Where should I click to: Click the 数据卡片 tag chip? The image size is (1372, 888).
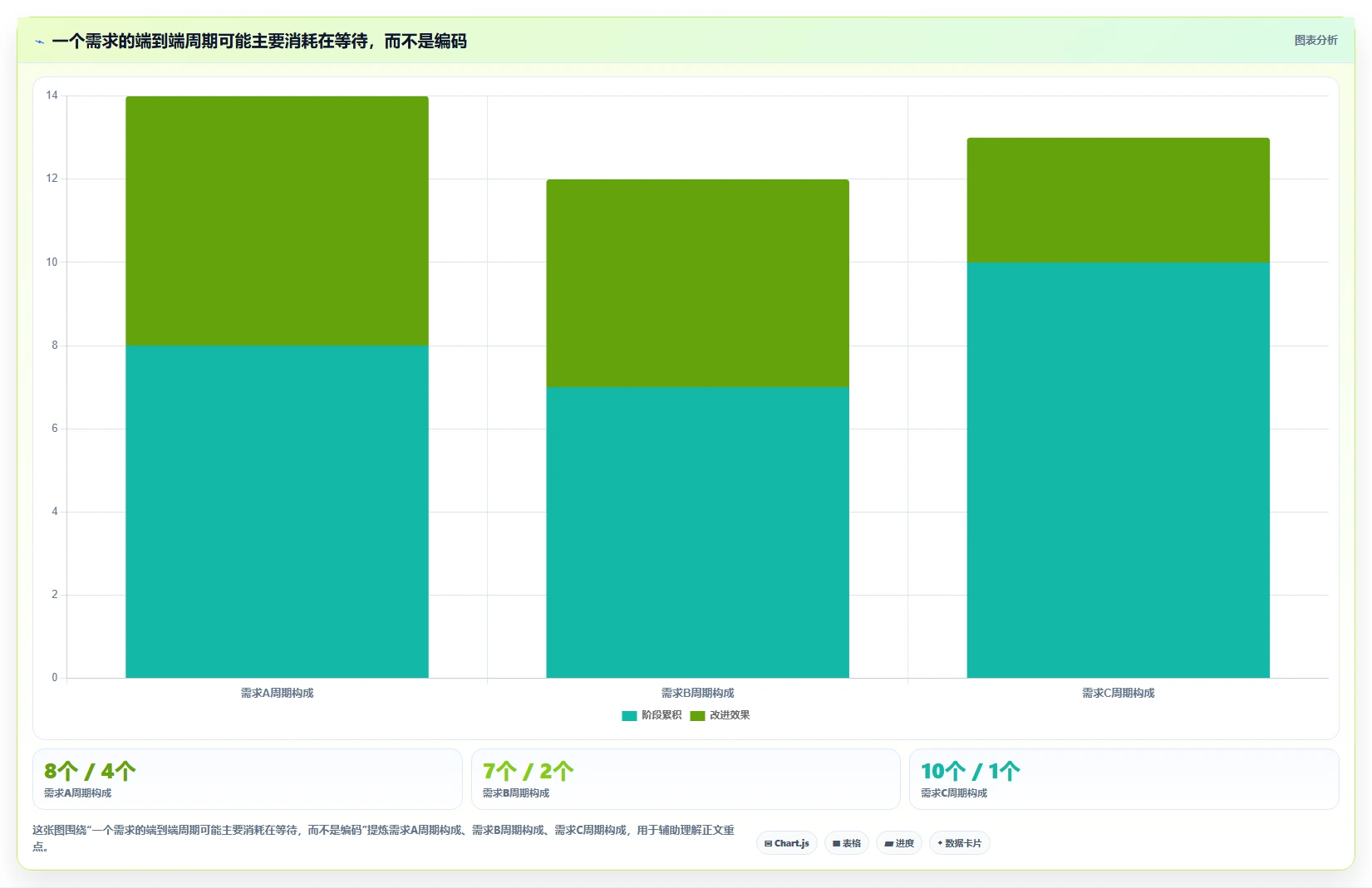[960, 843]
